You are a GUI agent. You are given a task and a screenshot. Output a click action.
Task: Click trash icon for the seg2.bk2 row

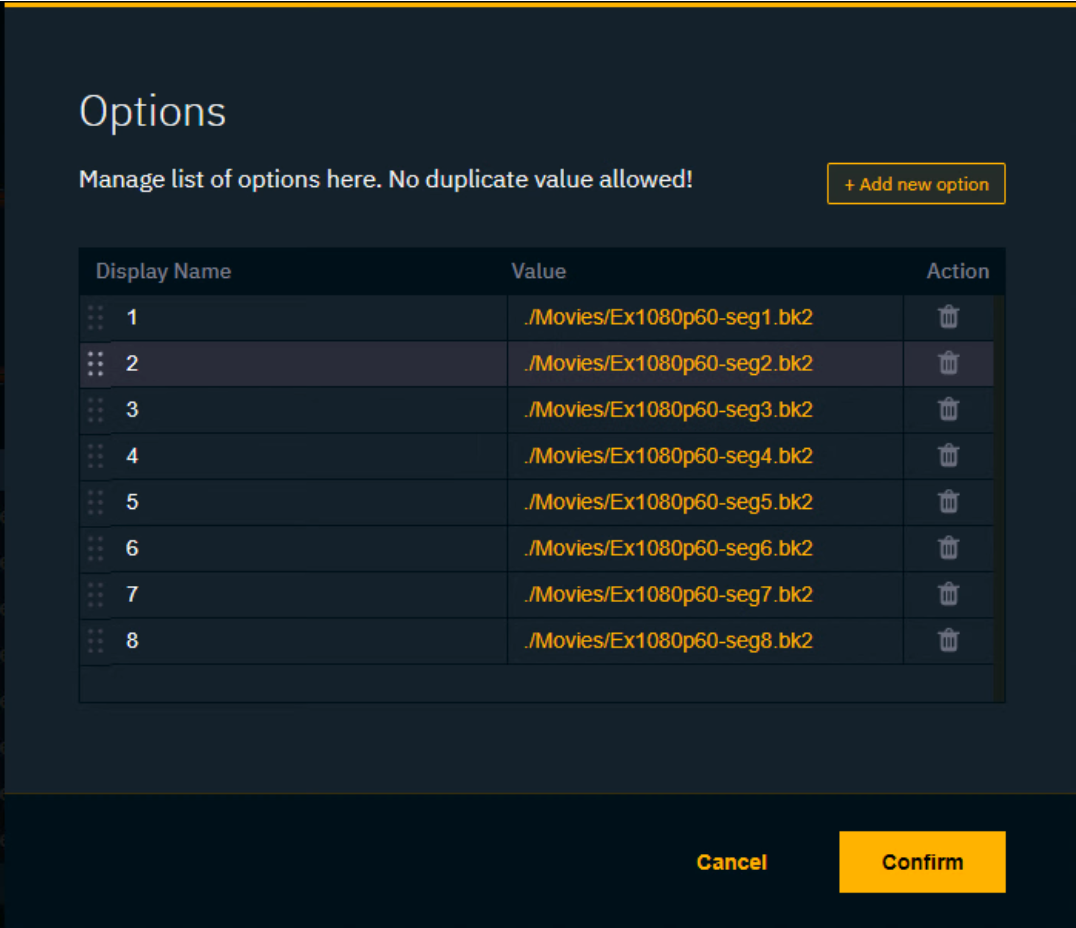(948, 364)
